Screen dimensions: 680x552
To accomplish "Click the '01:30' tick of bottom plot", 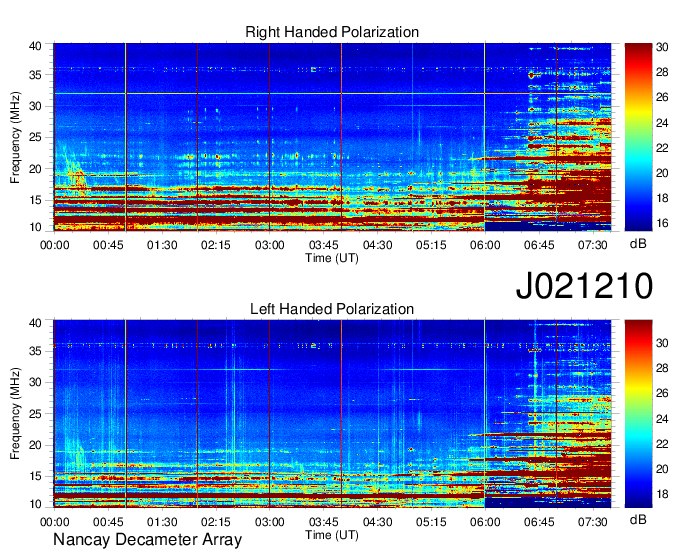I will pos(162,522).
